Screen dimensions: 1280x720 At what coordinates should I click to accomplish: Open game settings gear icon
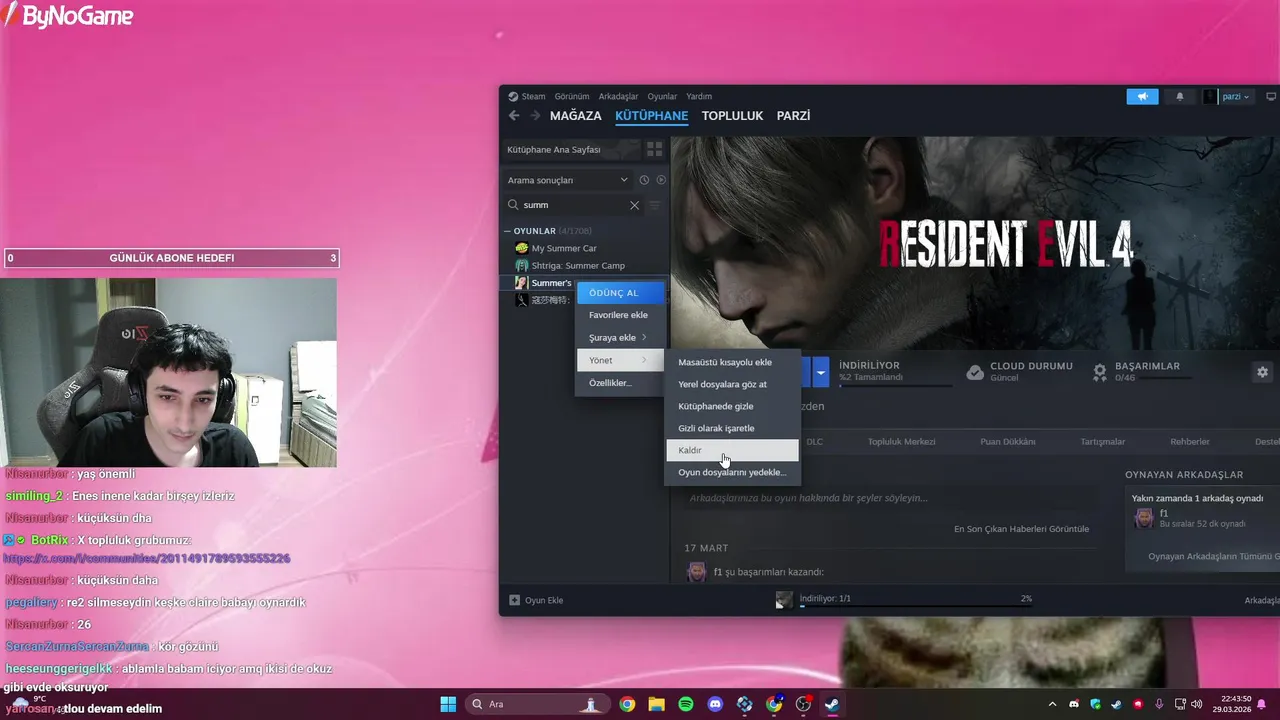pos(1262,372)
